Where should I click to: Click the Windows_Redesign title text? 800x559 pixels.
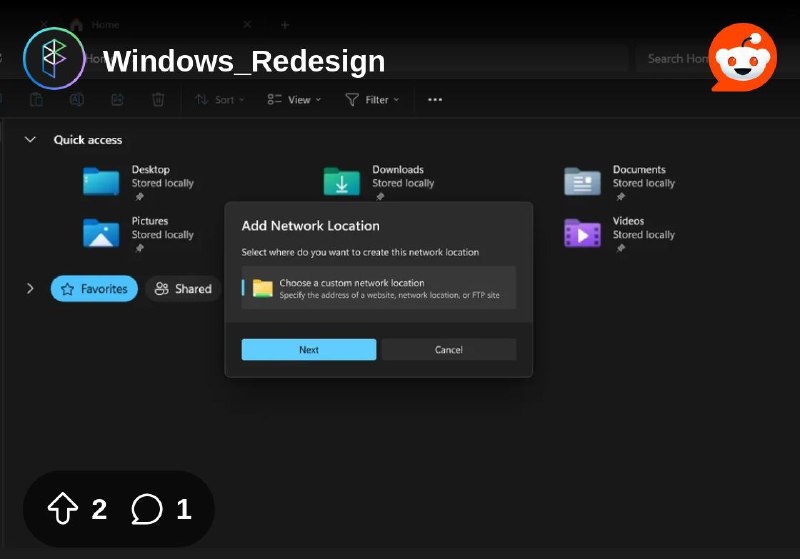[244, 61]
